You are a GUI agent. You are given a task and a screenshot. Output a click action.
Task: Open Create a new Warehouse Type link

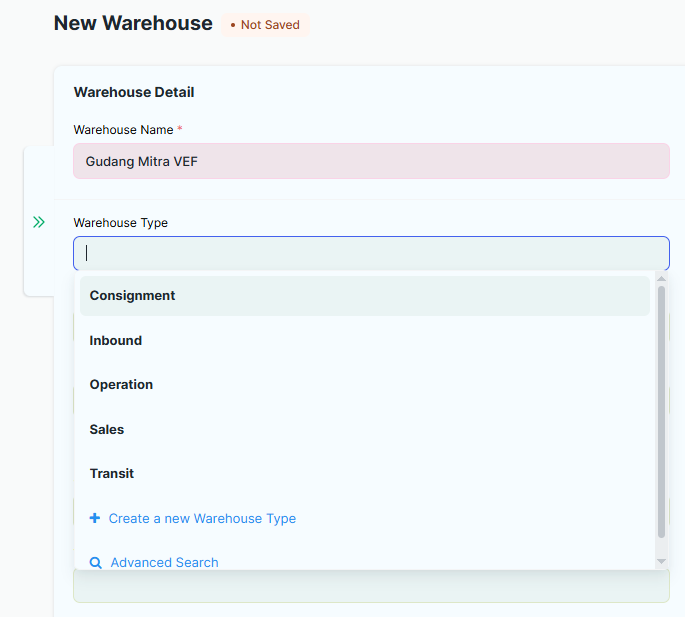202,519
